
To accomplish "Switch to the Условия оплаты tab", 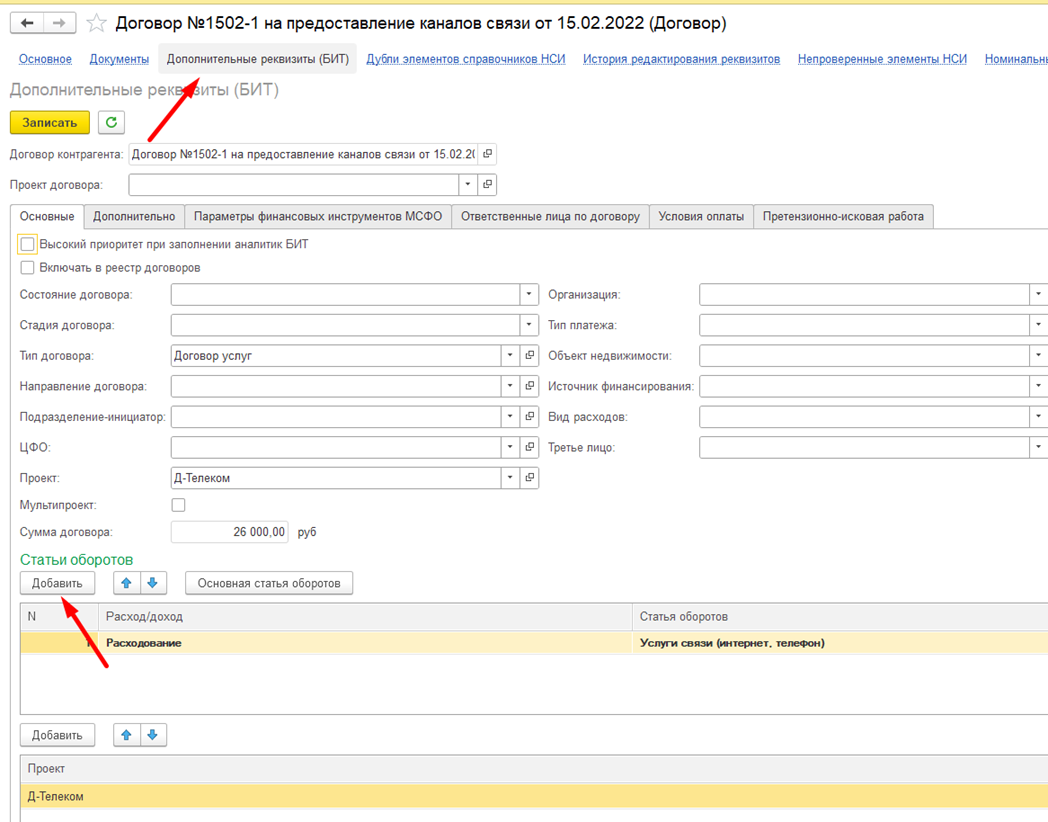I will coord(700,216).
